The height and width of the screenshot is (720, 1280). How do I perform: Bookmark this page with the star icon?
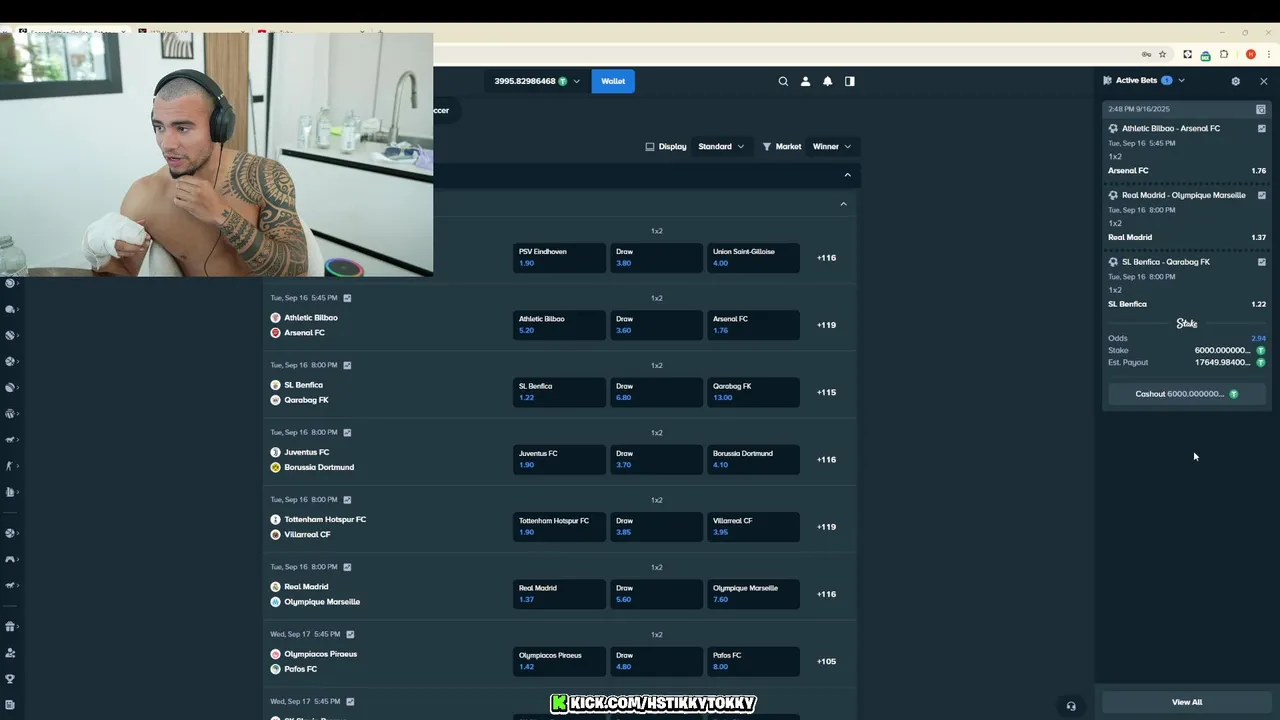point(1162,55)
